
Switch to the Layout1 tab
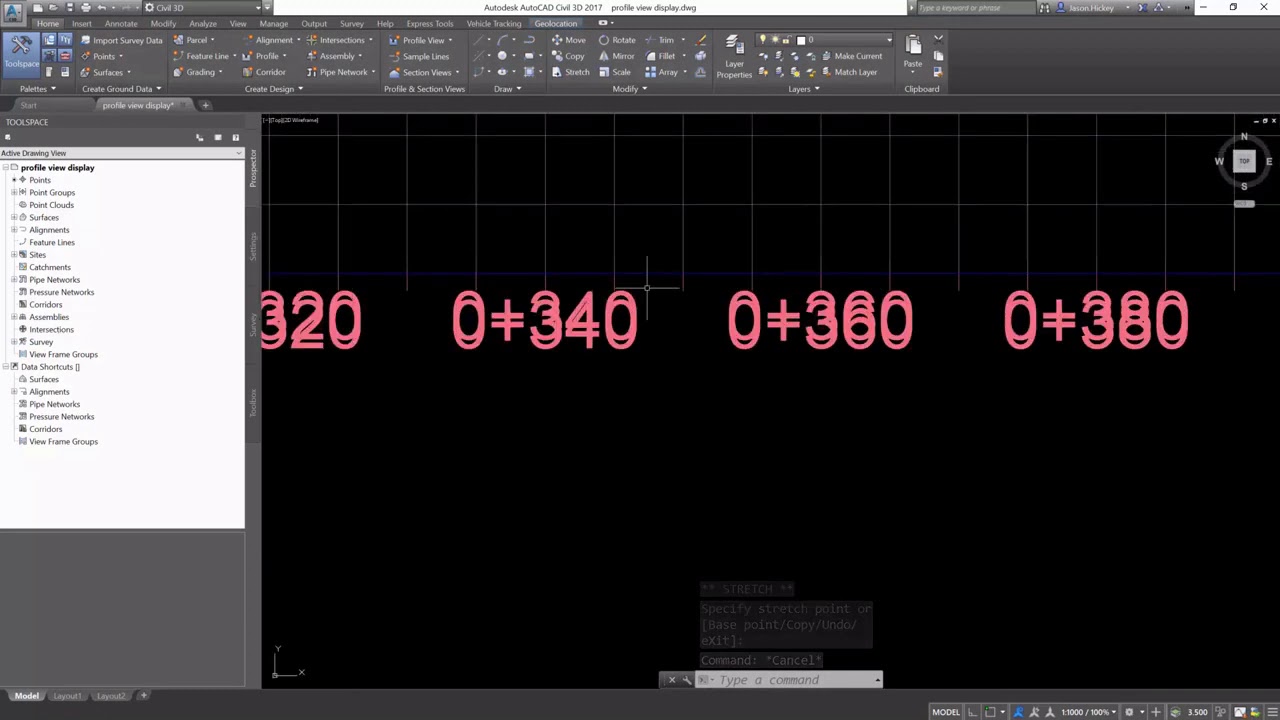[67, 696]
